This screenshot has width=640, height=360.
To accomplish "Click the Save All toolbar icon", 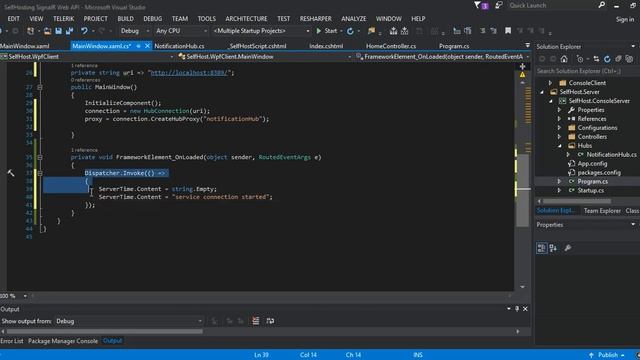I will tap(69, 31).
